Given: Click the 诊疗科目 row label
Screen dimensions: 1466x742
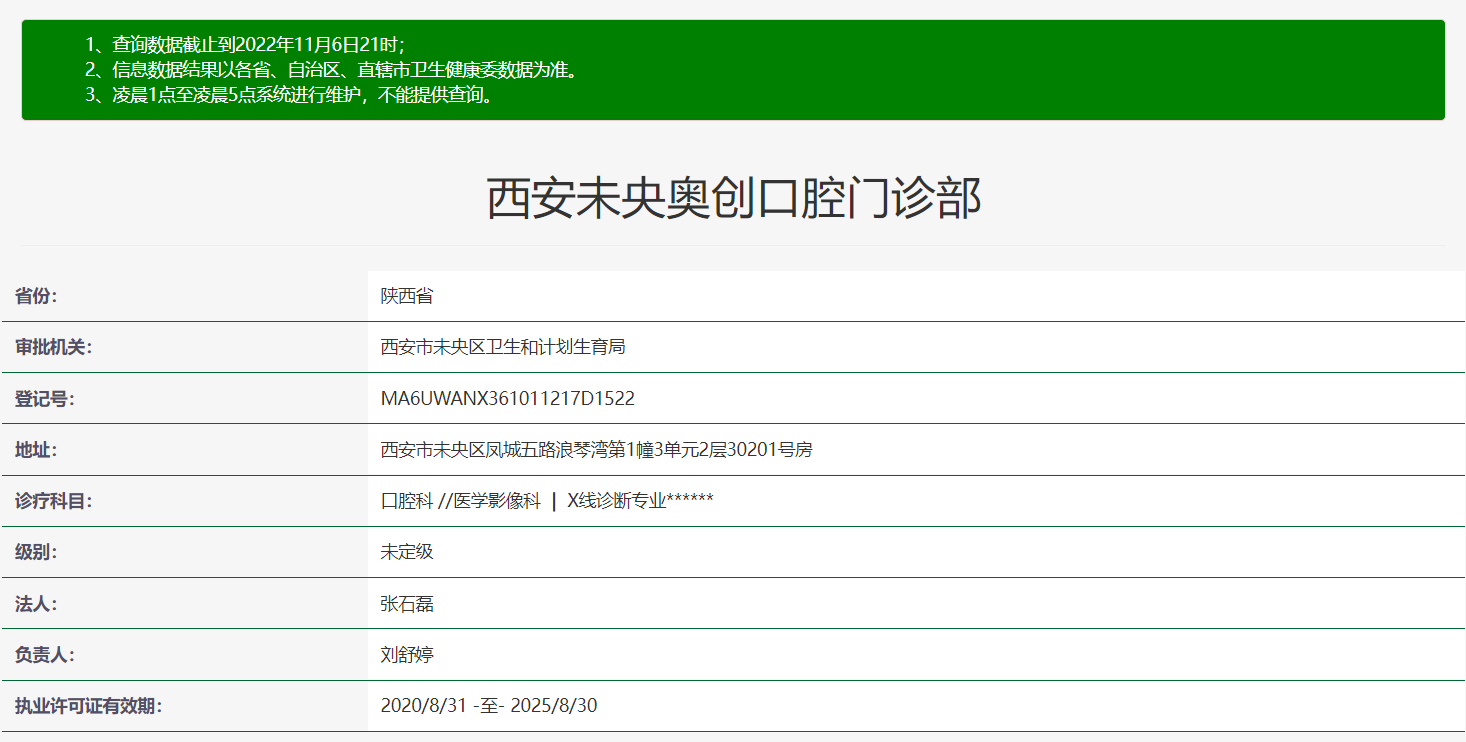Looking at the screenshot, I should [x=53, y=501].
